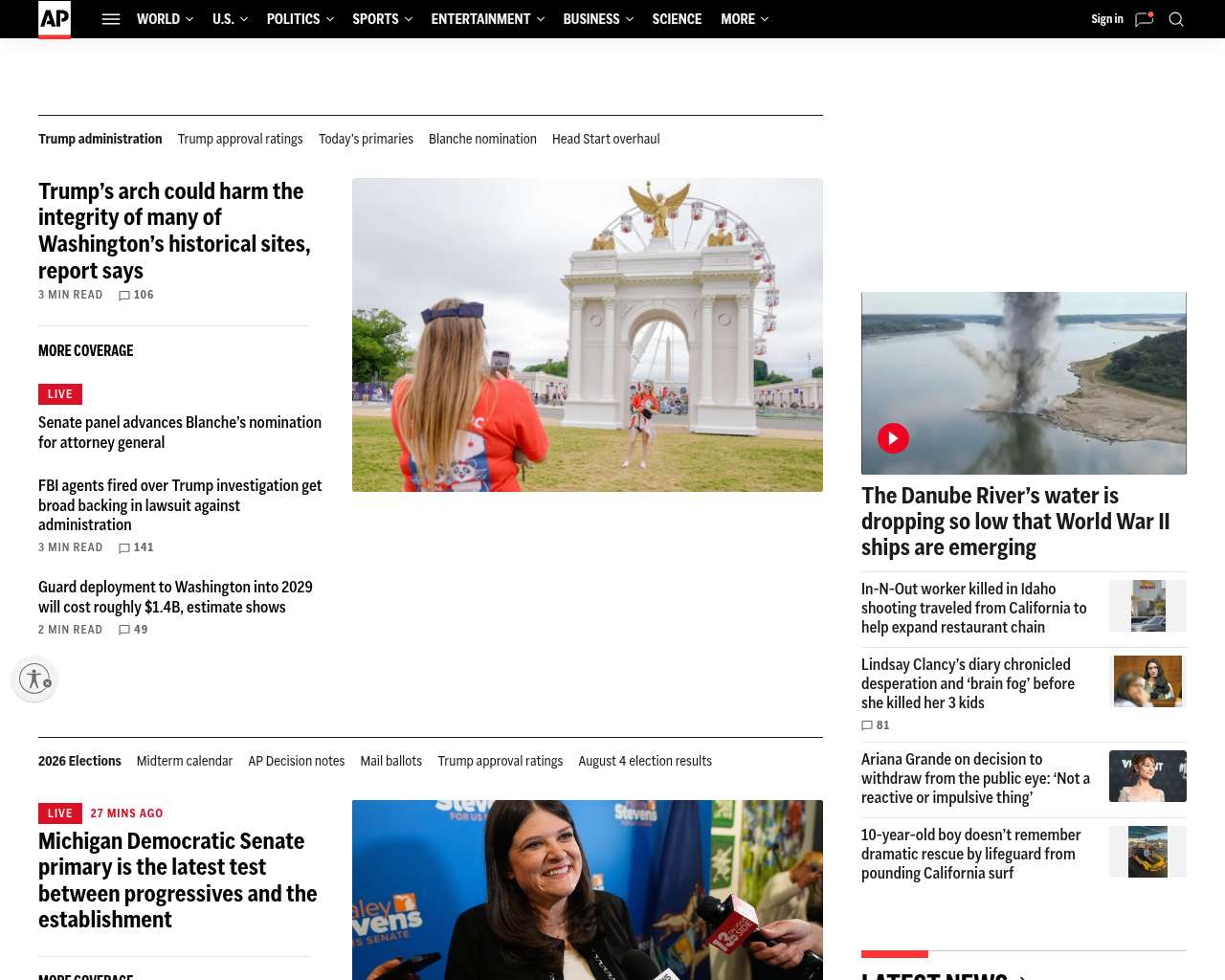Open the Midterm calendar link
The height and width of the screenshot is (980, 1225).
(x=185, y=761)
